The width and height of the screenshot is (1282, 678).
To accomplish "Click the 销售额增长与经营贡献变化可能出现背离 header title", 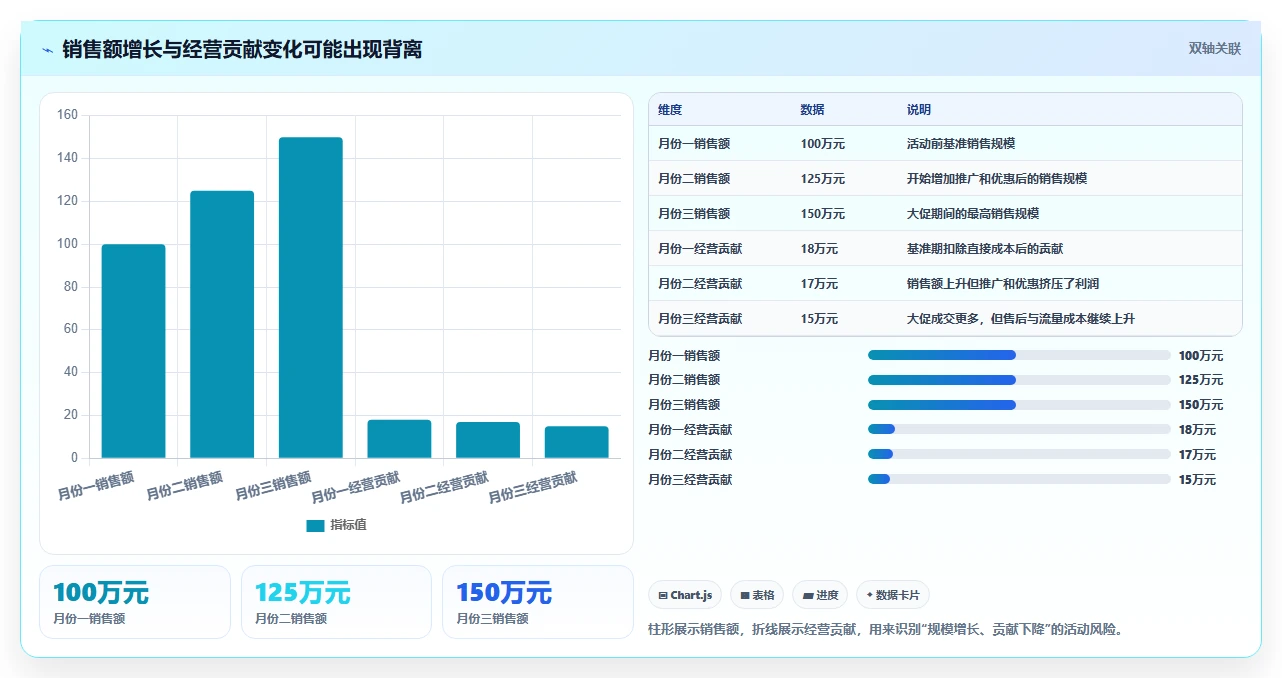I will [242, 50].
